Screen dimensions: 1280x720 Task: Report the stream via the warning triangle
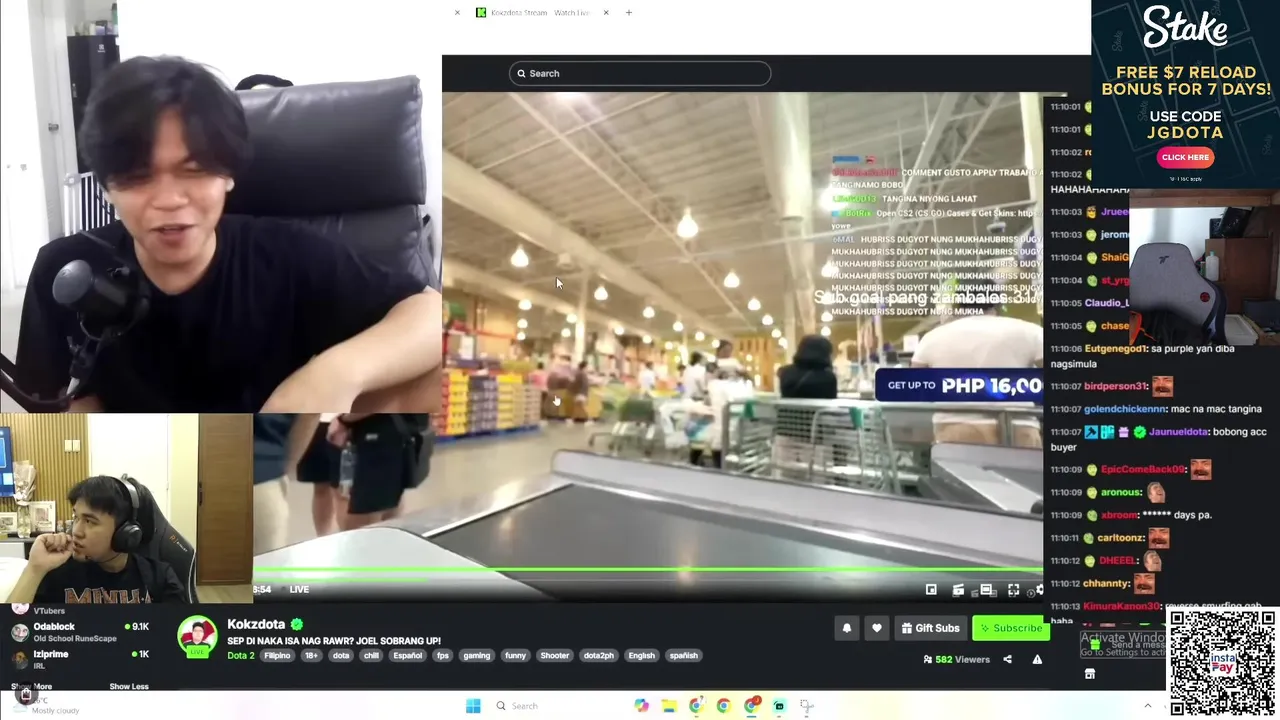(1037, 659)
